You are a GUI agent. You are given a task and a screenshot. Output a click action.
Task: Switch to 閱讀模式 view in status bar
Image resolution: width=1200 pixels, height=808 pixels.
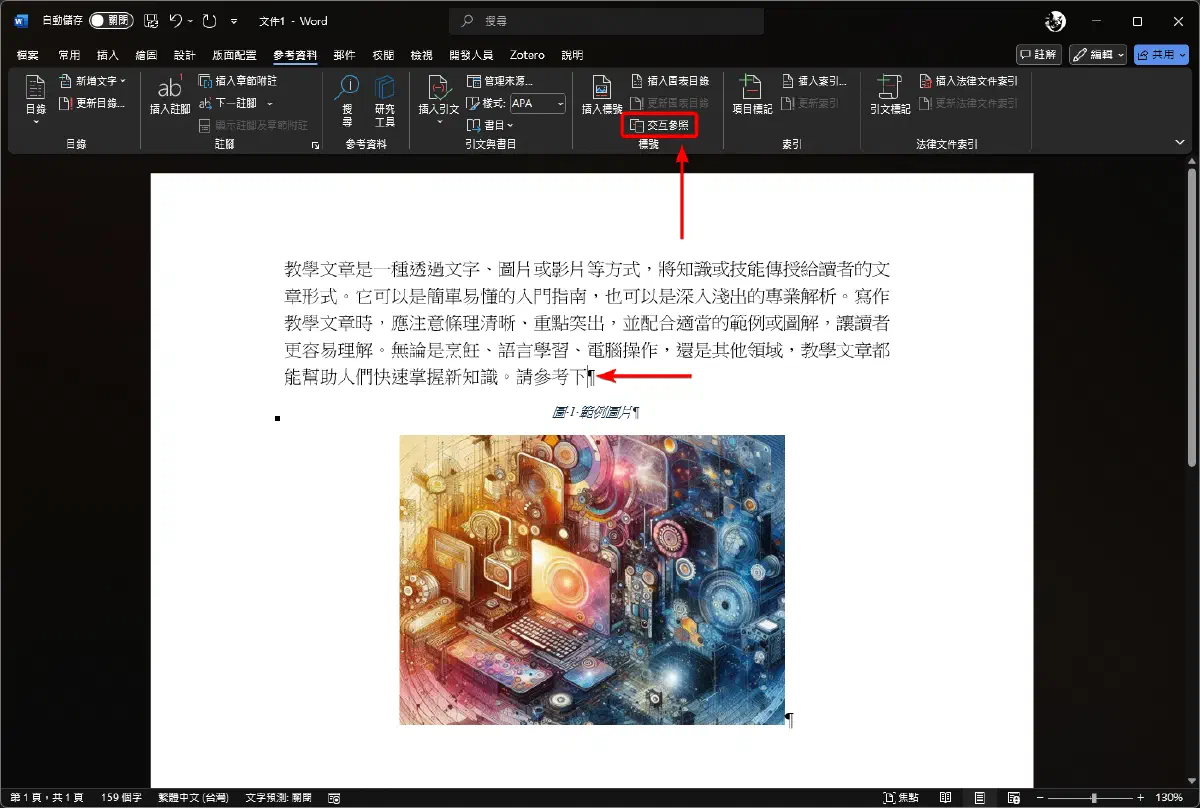(944, 797)
